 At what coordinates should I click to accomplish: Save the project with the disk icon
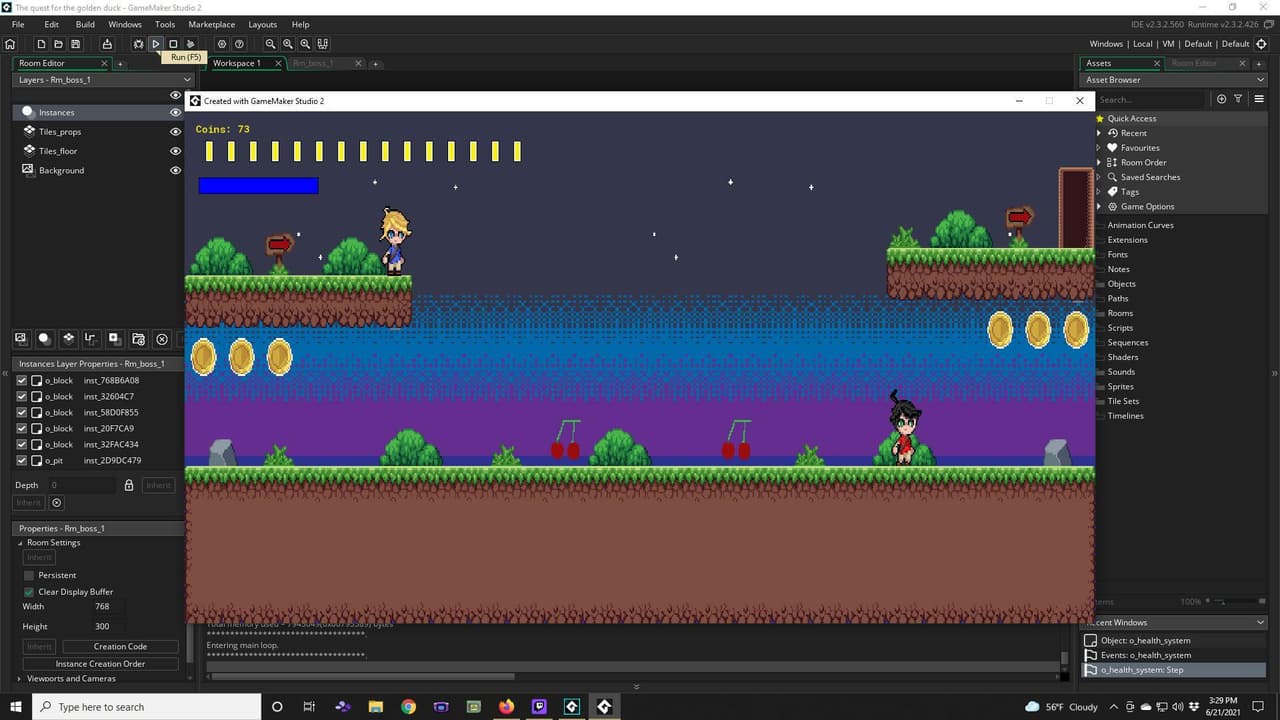[75, 44]
